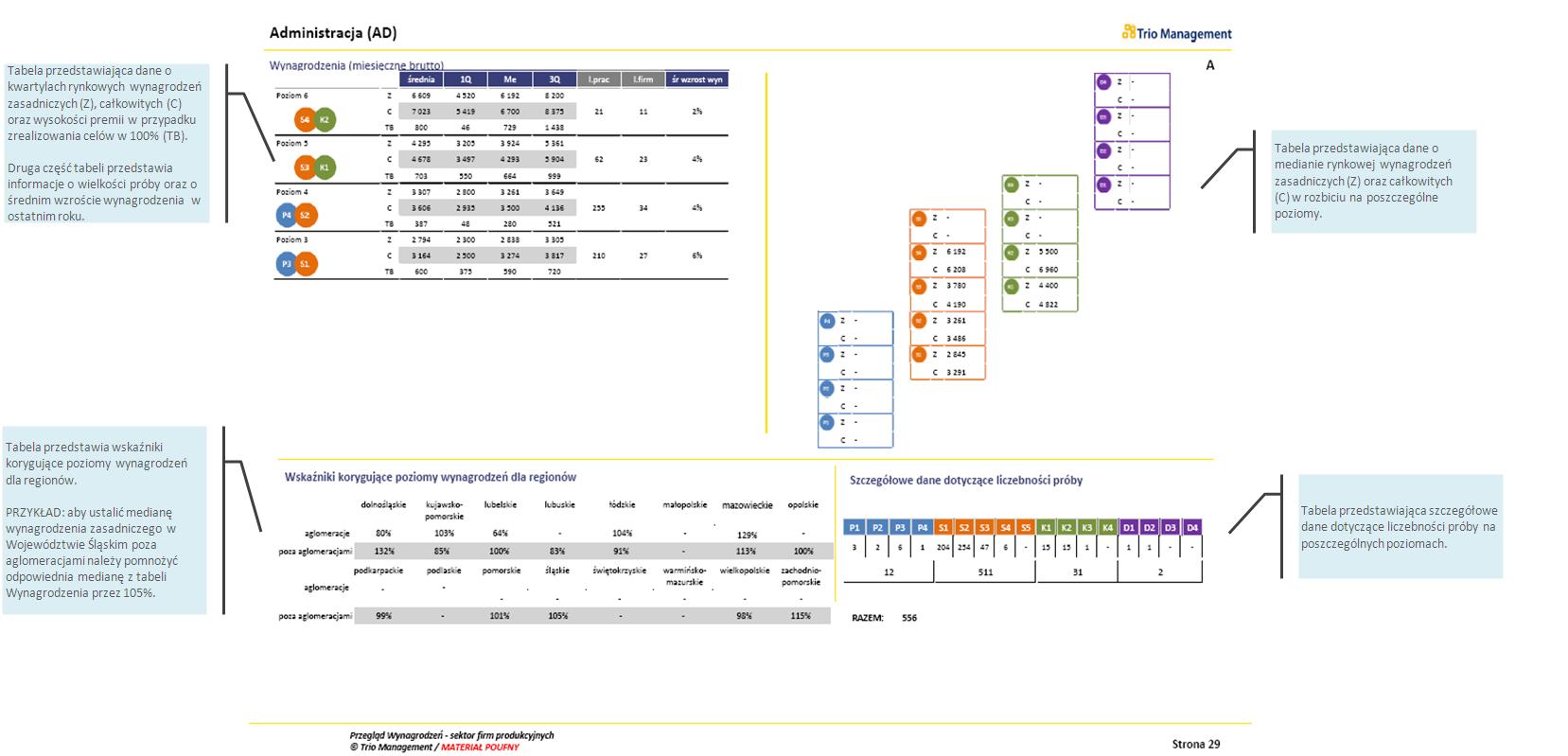Click orange circle beside Z 3 261

[919, 321]
